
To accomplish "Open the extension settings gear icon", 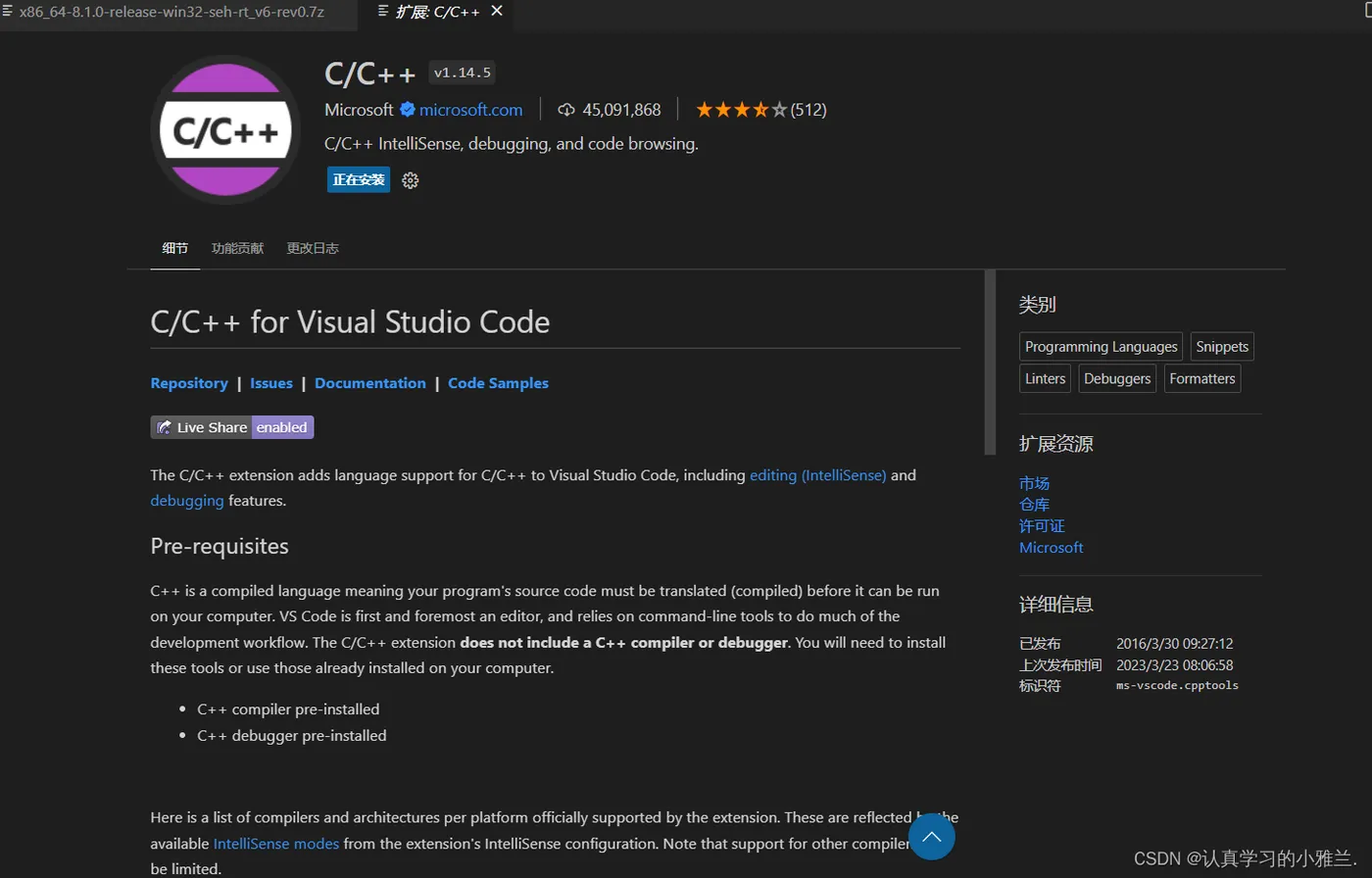I will coord(411,180).
